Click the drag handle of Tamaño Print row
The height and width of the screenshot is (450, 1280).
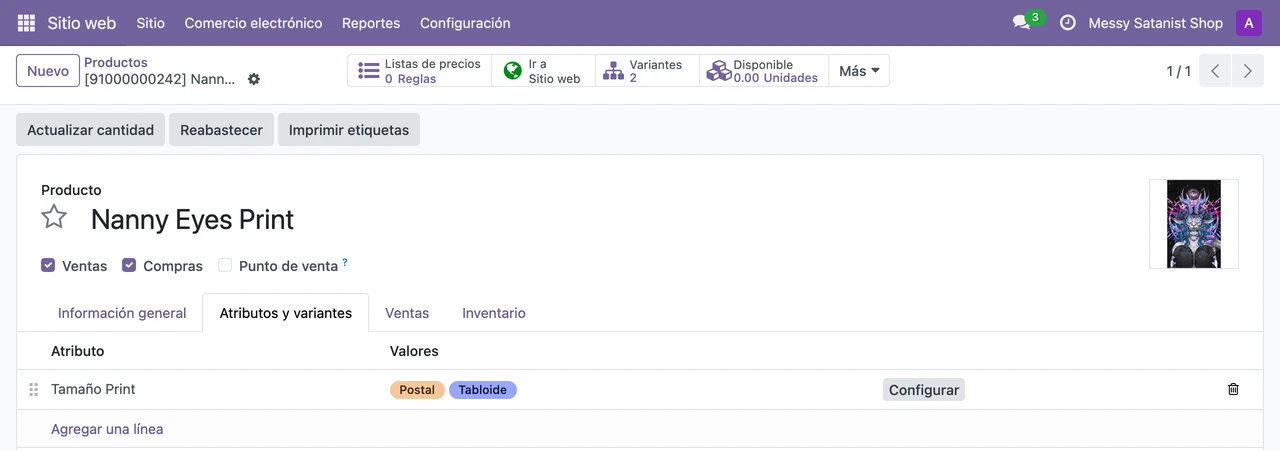[x=33, y=389]
